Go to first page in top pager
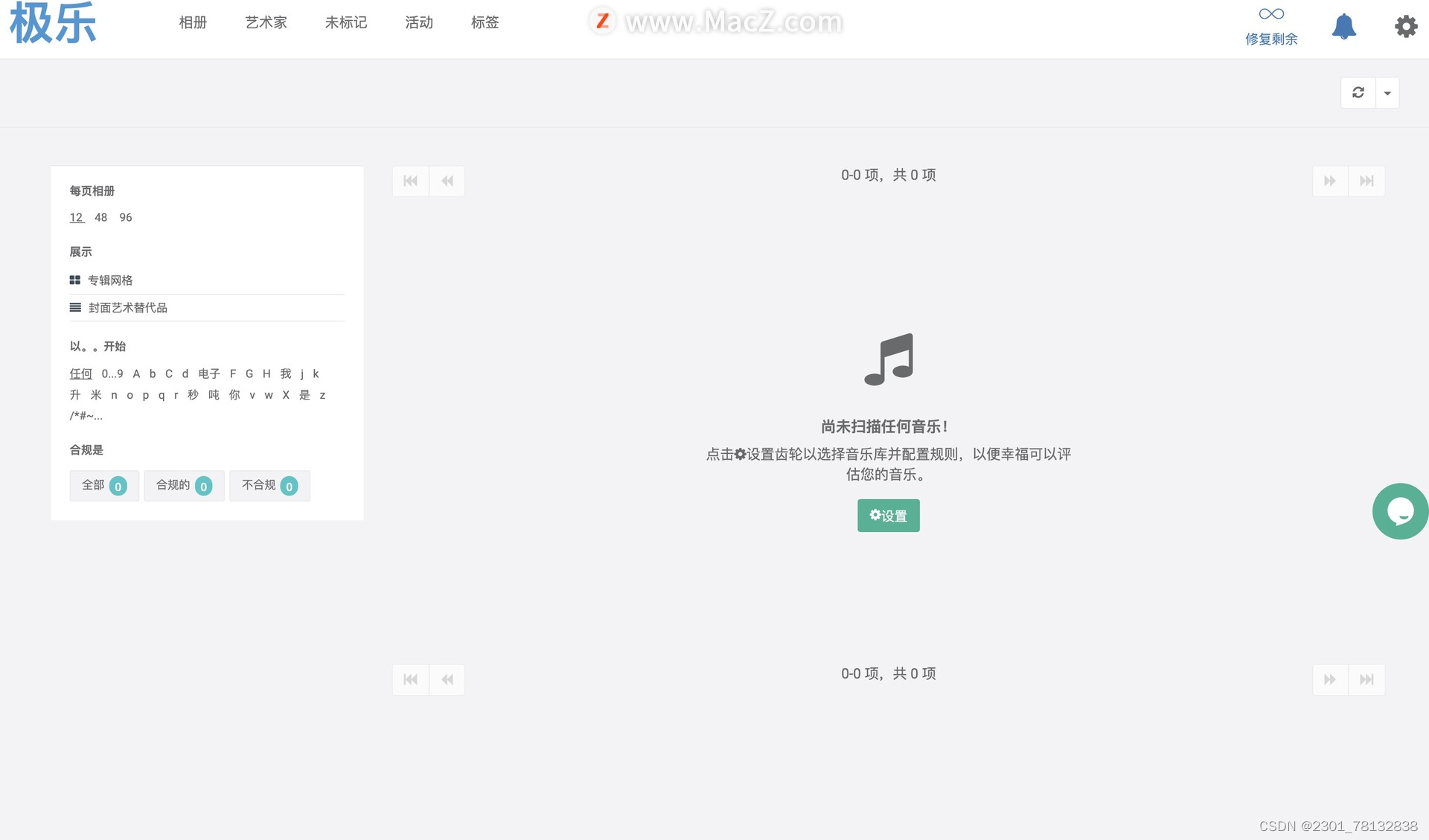 click(x=411, y=181)
